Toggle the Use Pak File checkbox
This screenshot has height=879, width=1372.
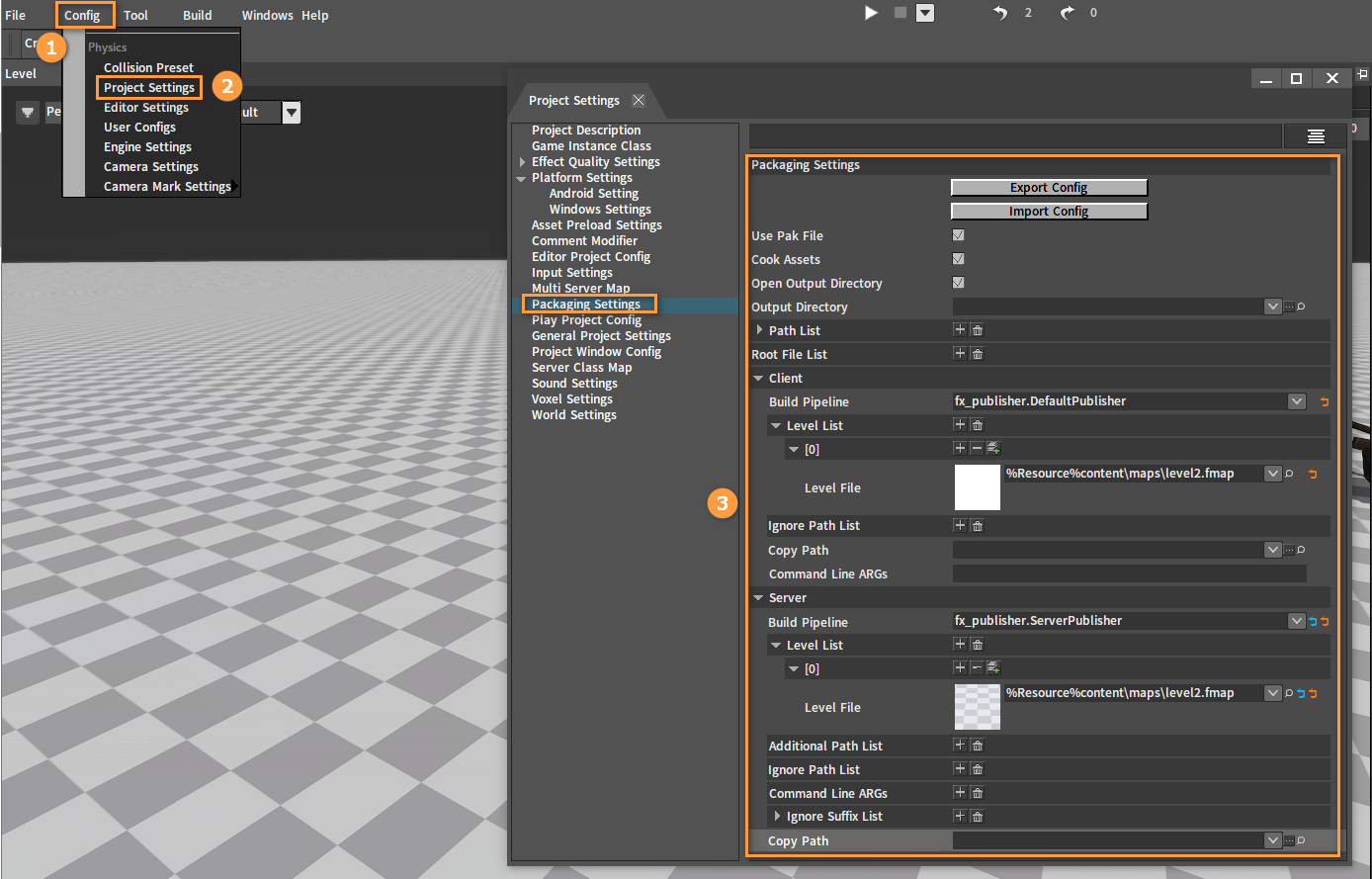pos(958,235)
